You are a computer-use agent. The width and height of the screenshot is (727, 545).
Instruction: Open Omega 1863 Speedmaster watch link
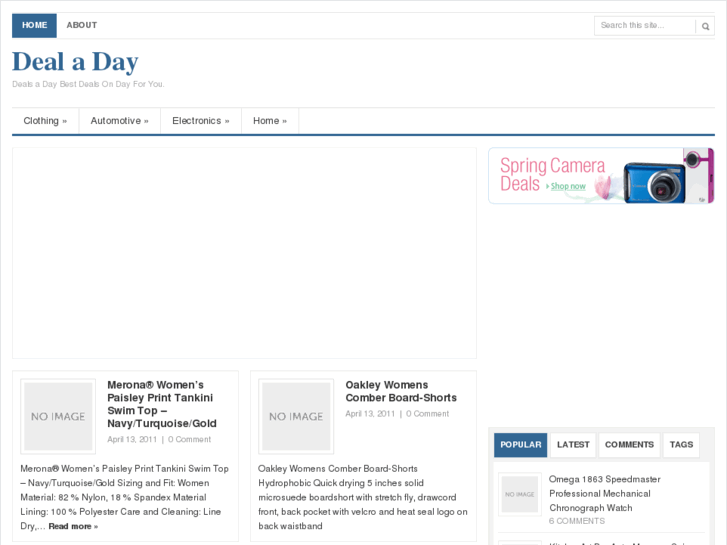[x=605, y=494]
